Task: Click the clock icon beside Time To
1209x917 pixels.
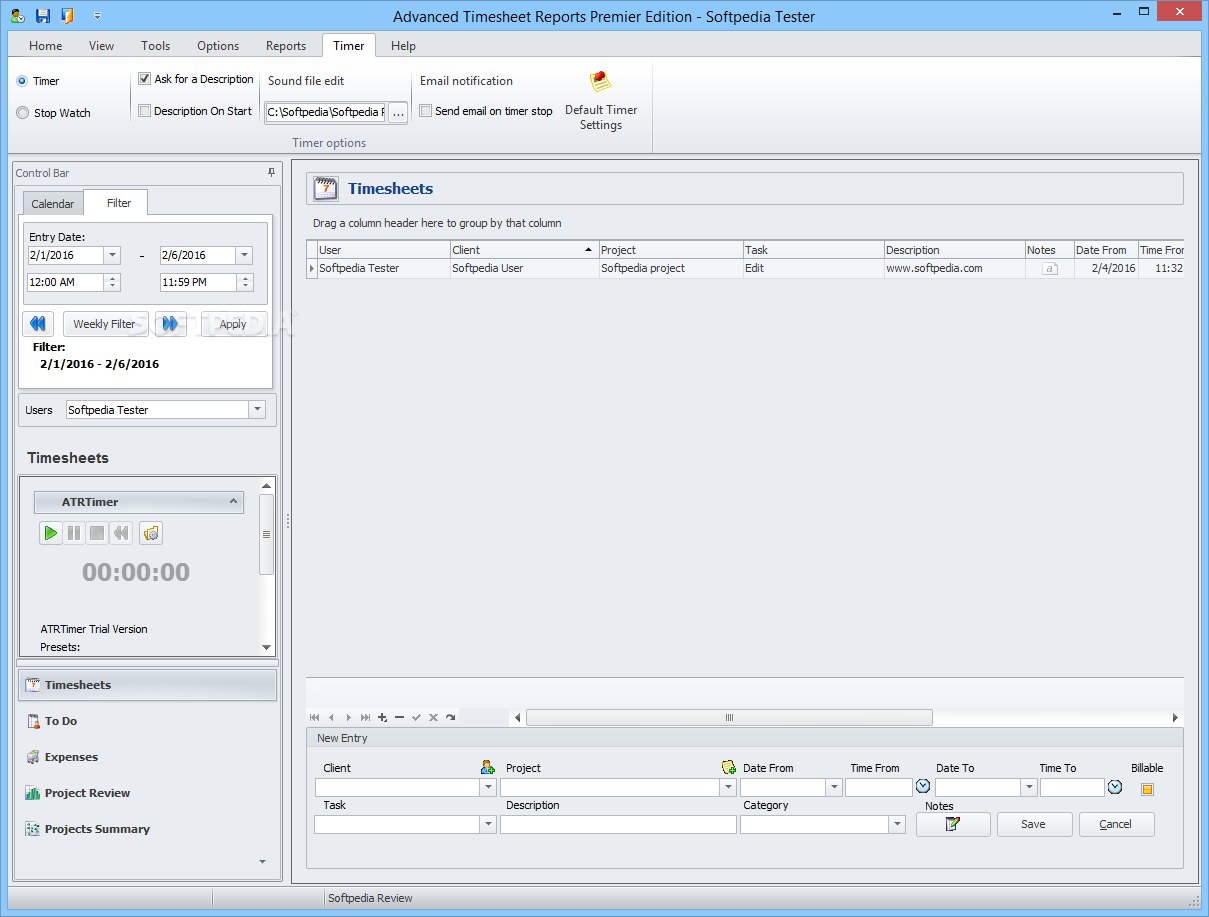Action: coord(1115,787)
